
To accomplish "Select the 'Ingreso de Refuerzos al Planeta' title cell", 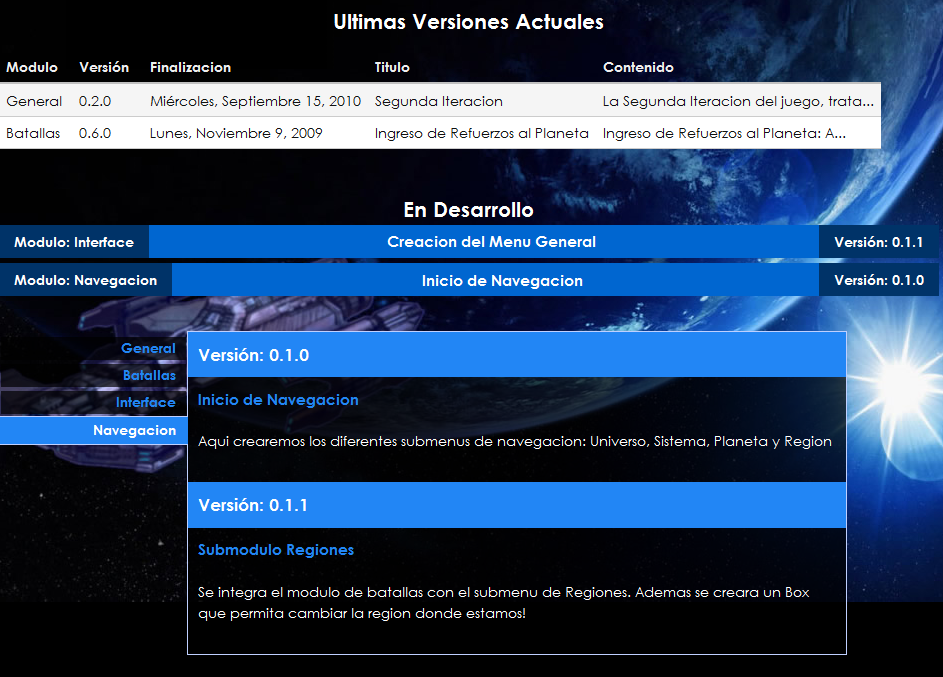I will coord(481,133).
